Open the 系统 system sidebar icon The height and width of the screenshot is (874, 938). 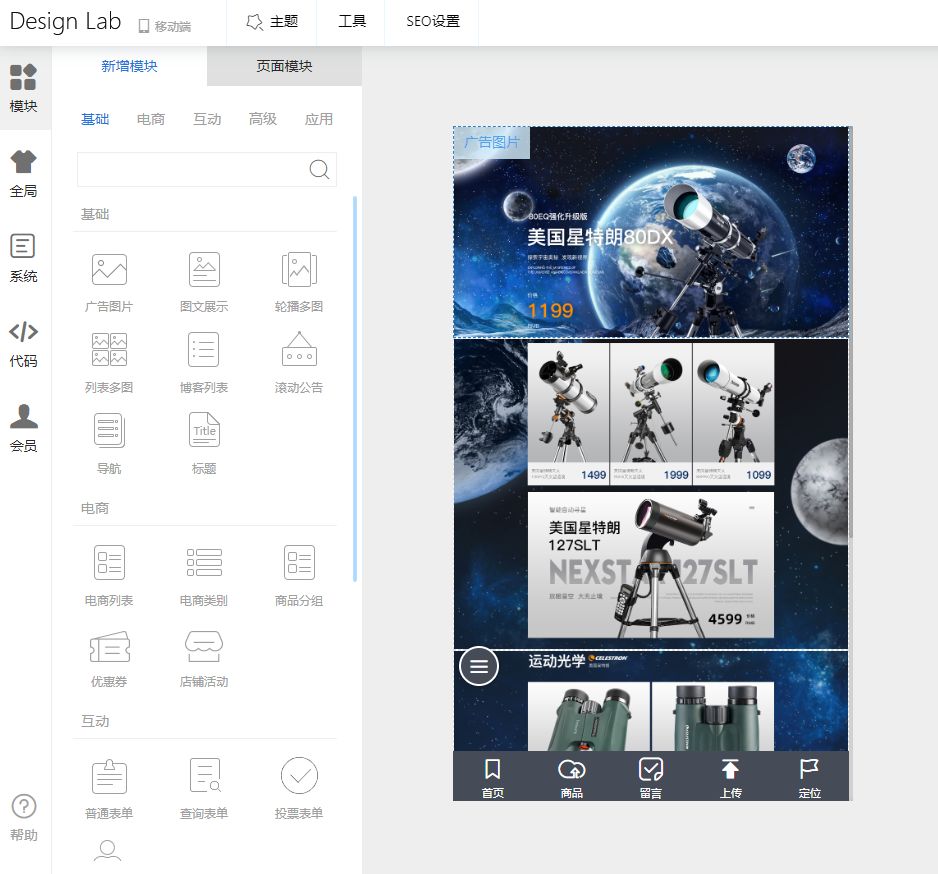tap(23, 258)
